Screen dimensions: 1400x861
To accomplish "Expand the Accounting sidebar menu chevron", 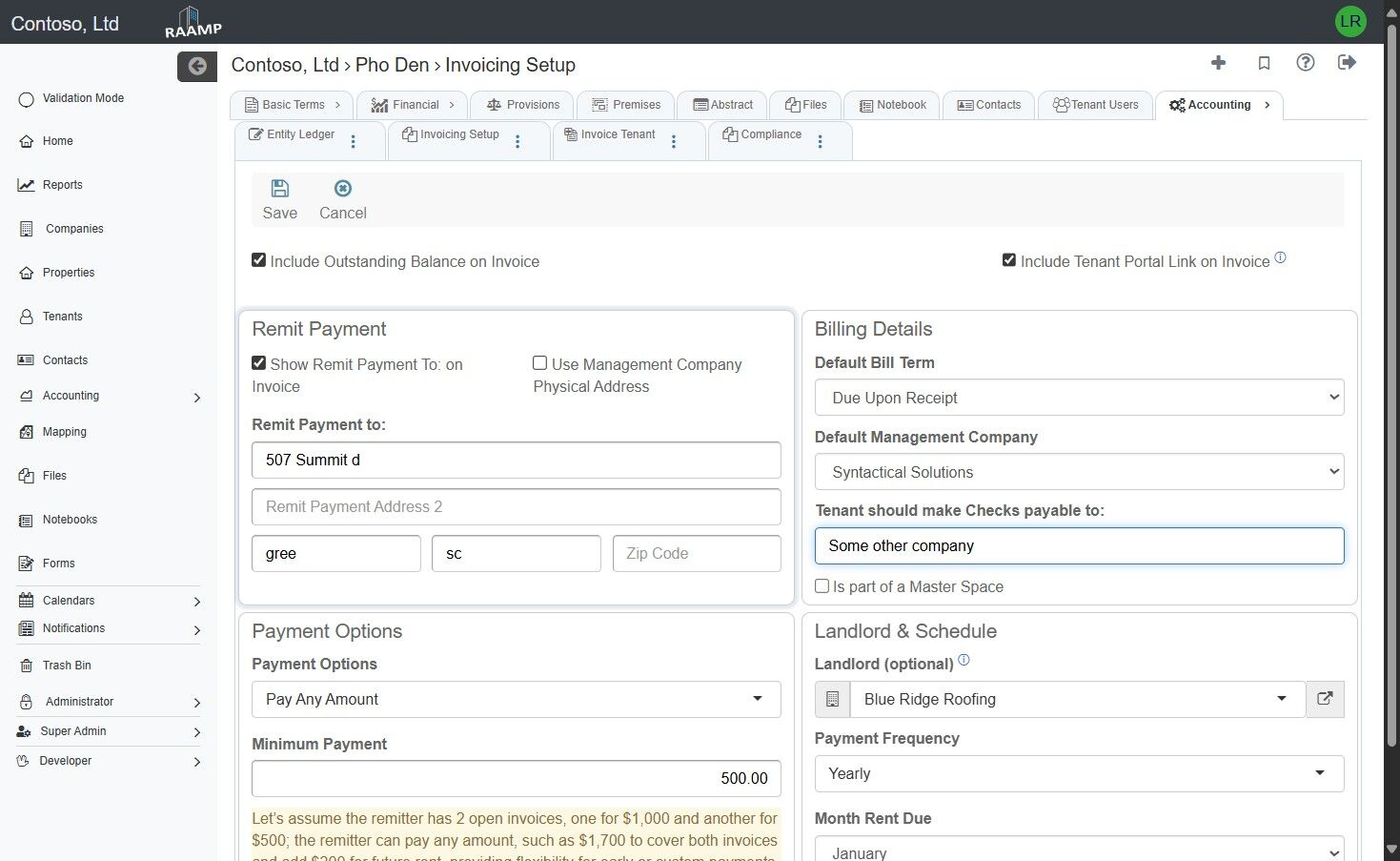I will [x=197, y=398].
